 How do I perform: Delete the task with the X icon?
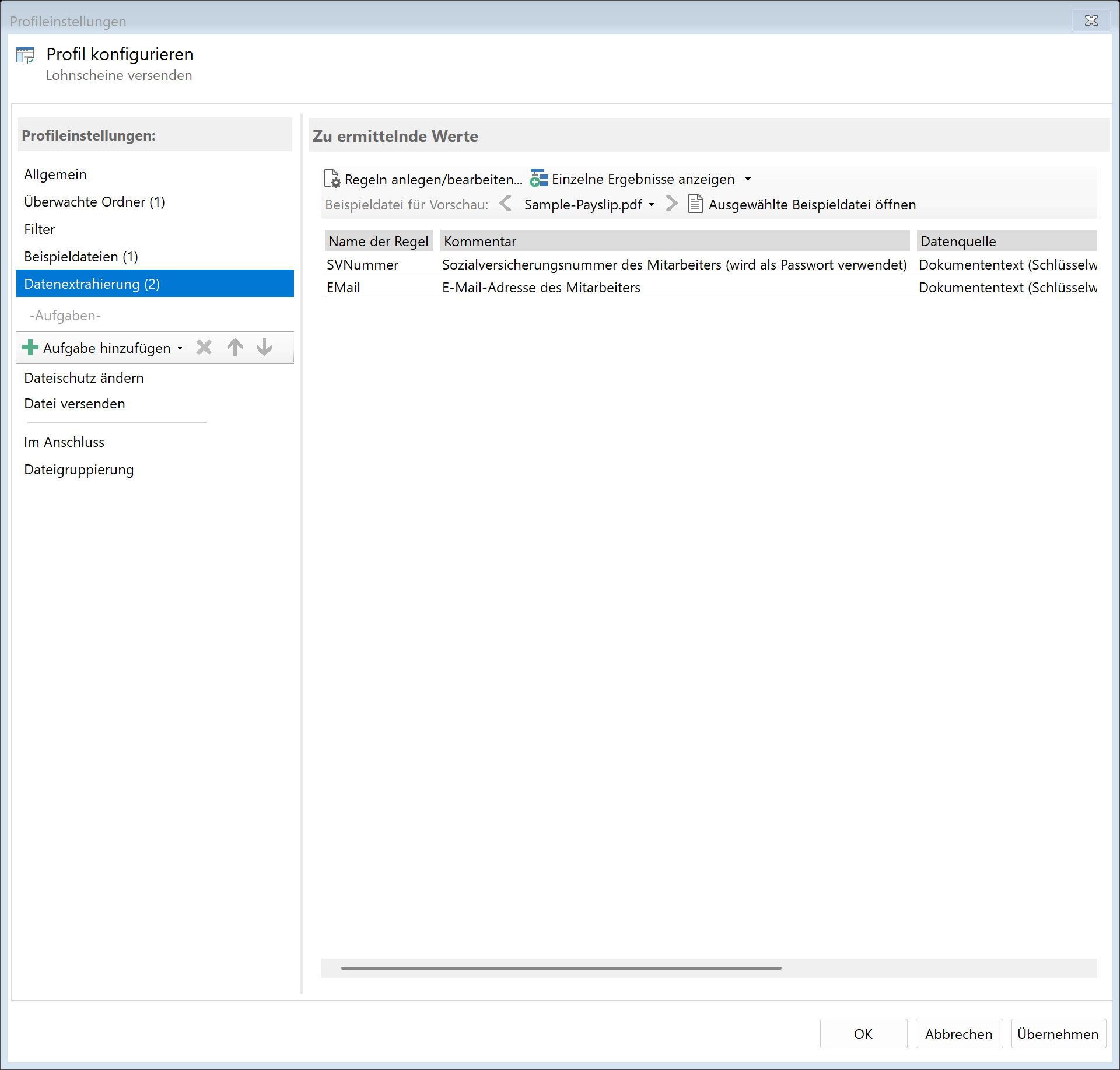coord(204,348)
